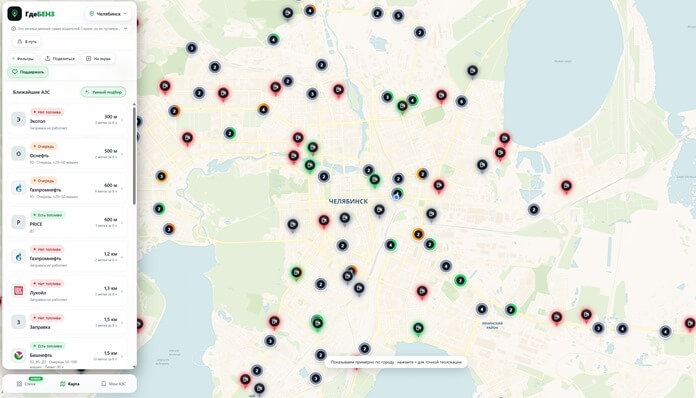696x398 pixels.
Task: Open Лукойл row chevron arrow
Action: coord(123,291)
